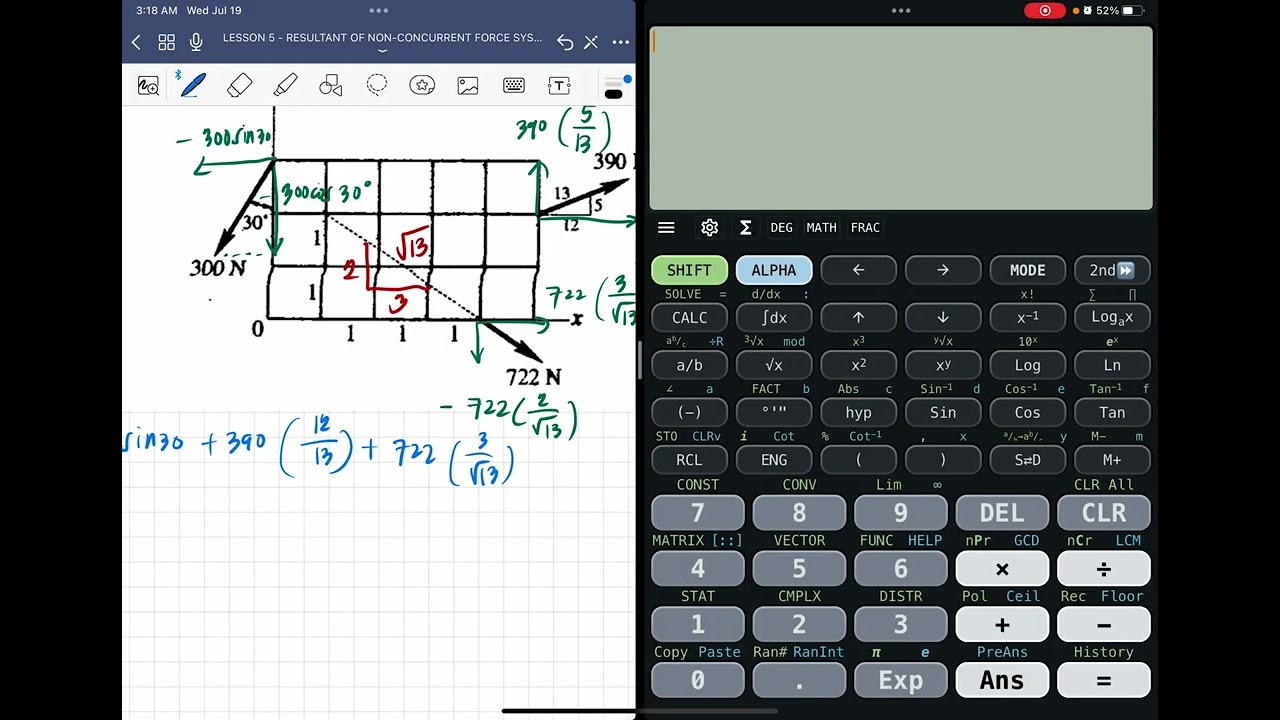Tap the Cos key

tap(1027, 412)
